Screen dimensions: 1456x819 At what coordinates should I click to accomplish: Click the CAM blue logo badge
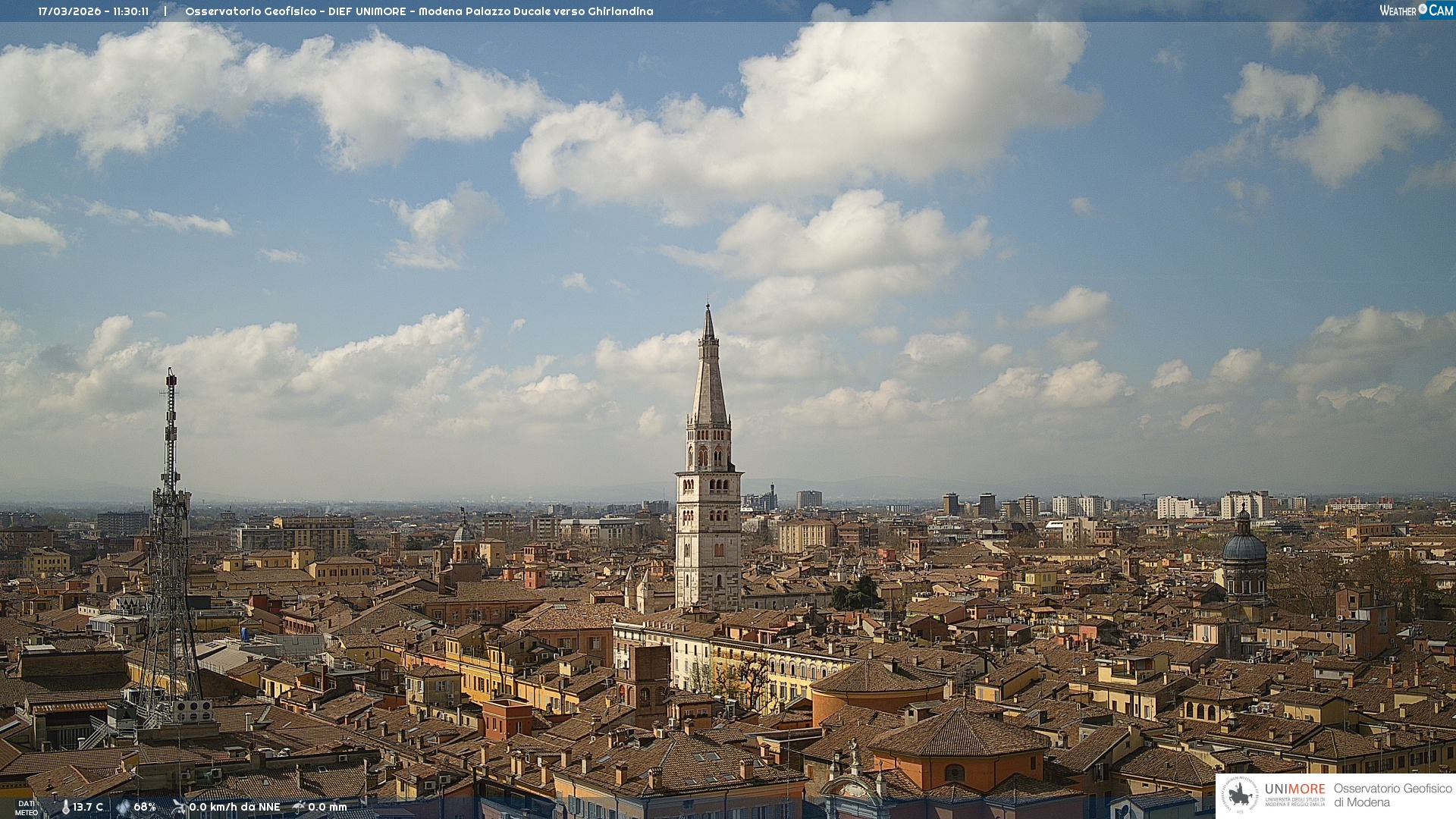click(x=1441, y=10)
